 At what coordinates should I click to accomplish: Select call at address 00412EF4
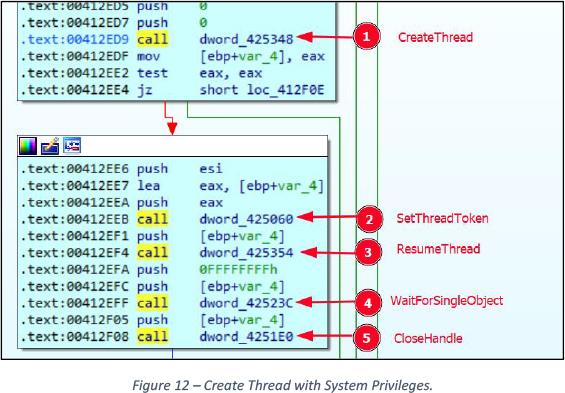coord(152,253)
